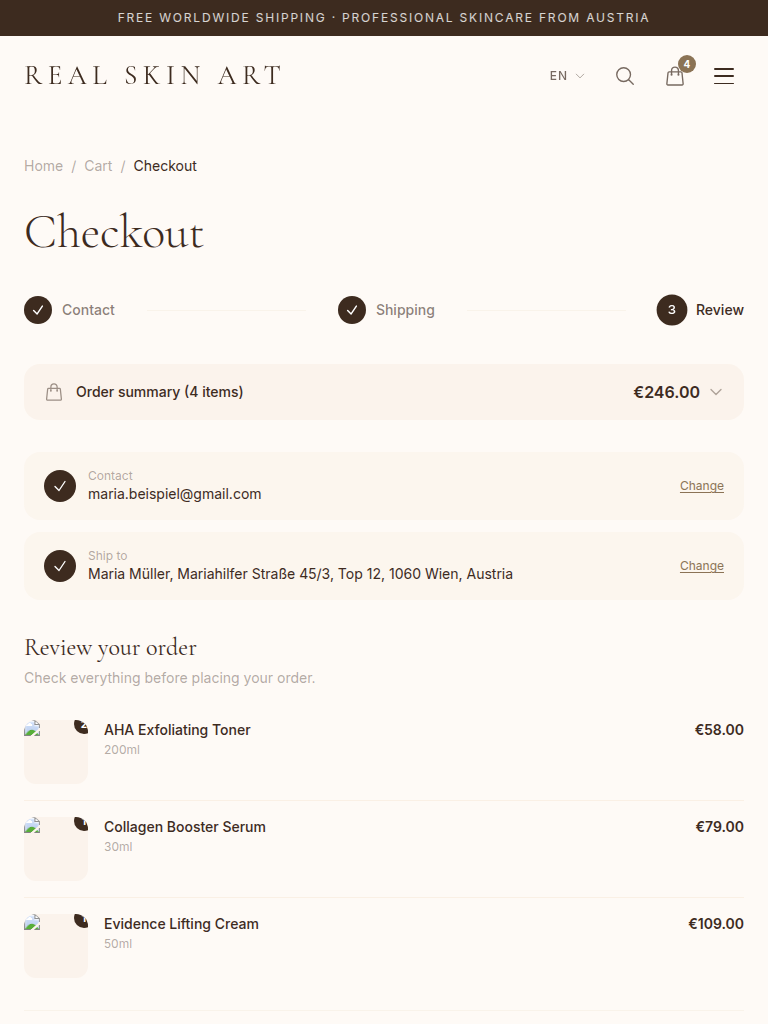Navigate to Cart breadcrumb
Screen dimensions: 768x1024
pos(98,166)
